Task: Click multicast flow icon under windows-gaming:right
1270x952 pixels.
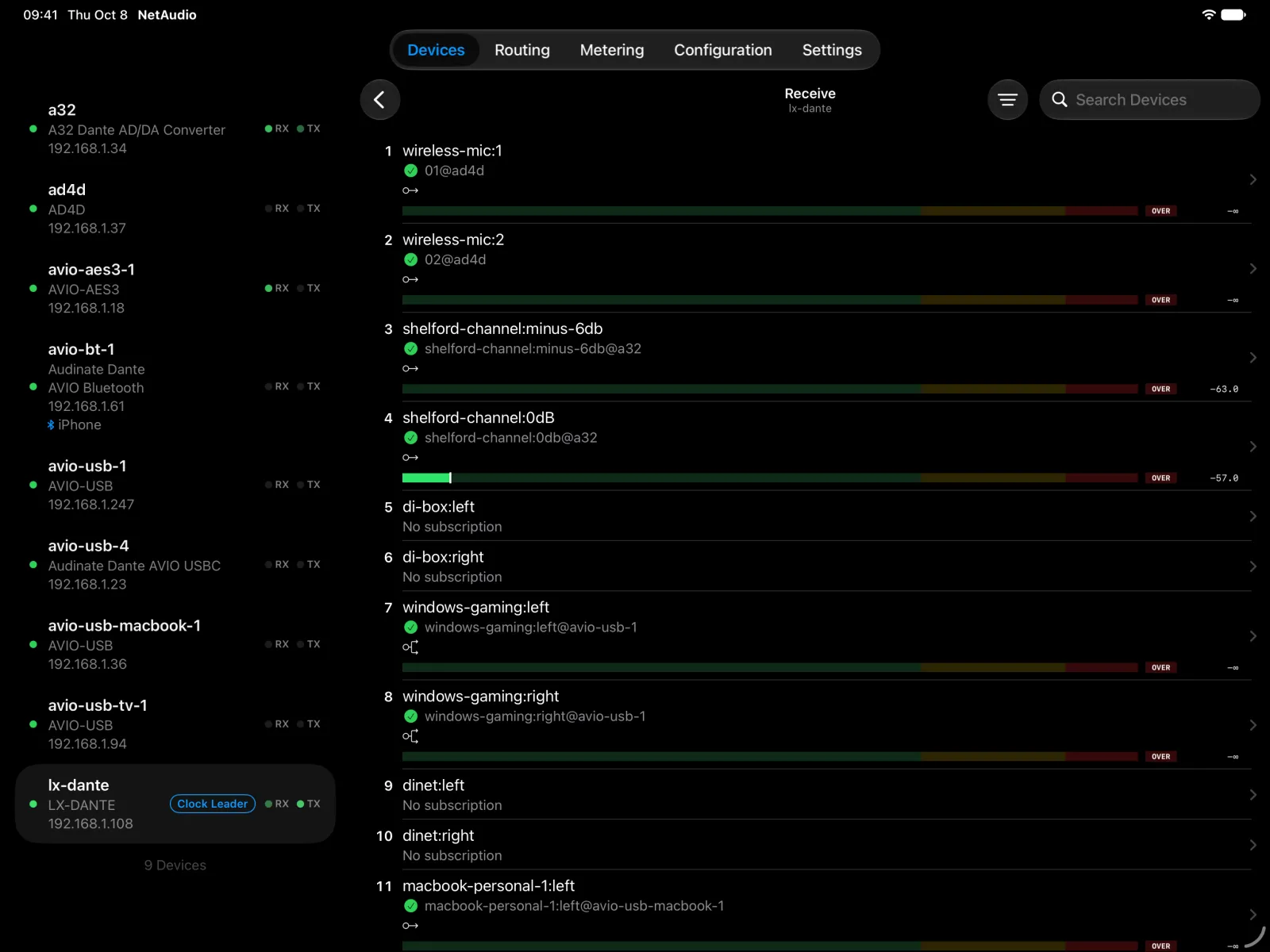Action: pos(410,736)
